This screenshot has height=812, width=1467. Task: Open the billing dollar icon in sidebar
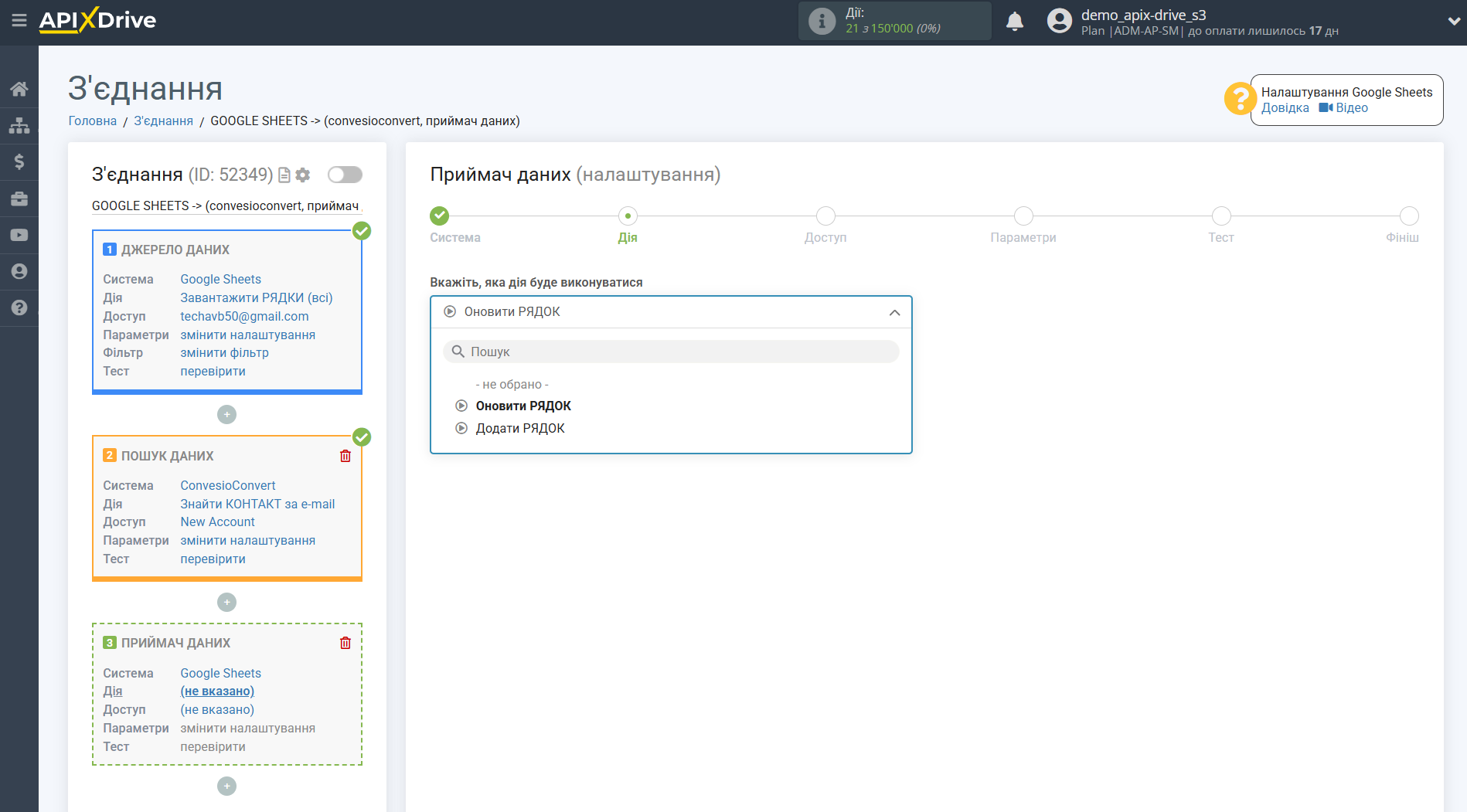19,161
